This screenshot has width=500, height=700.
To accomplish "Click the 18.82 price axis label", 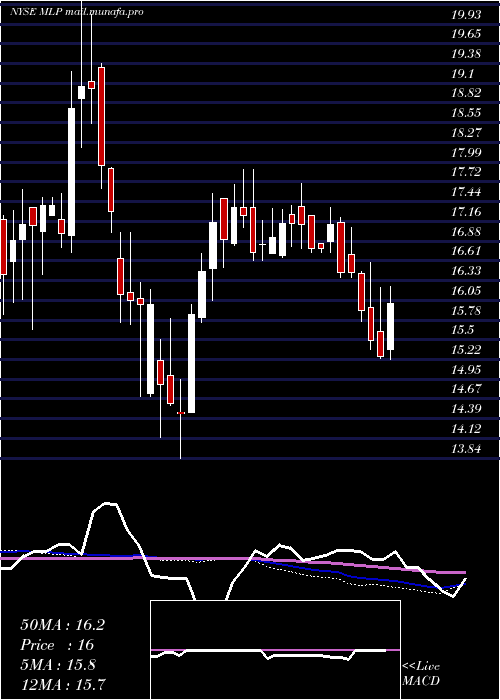I will (x=466, y=93).
